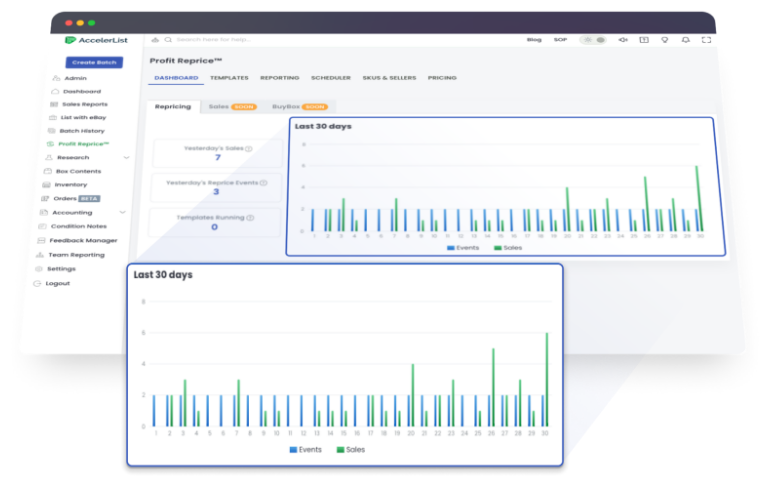Image resolution: width=763 pixels, height=488 pixels.
Task: Click the Orders BETA badge
Action: [89, 199]
